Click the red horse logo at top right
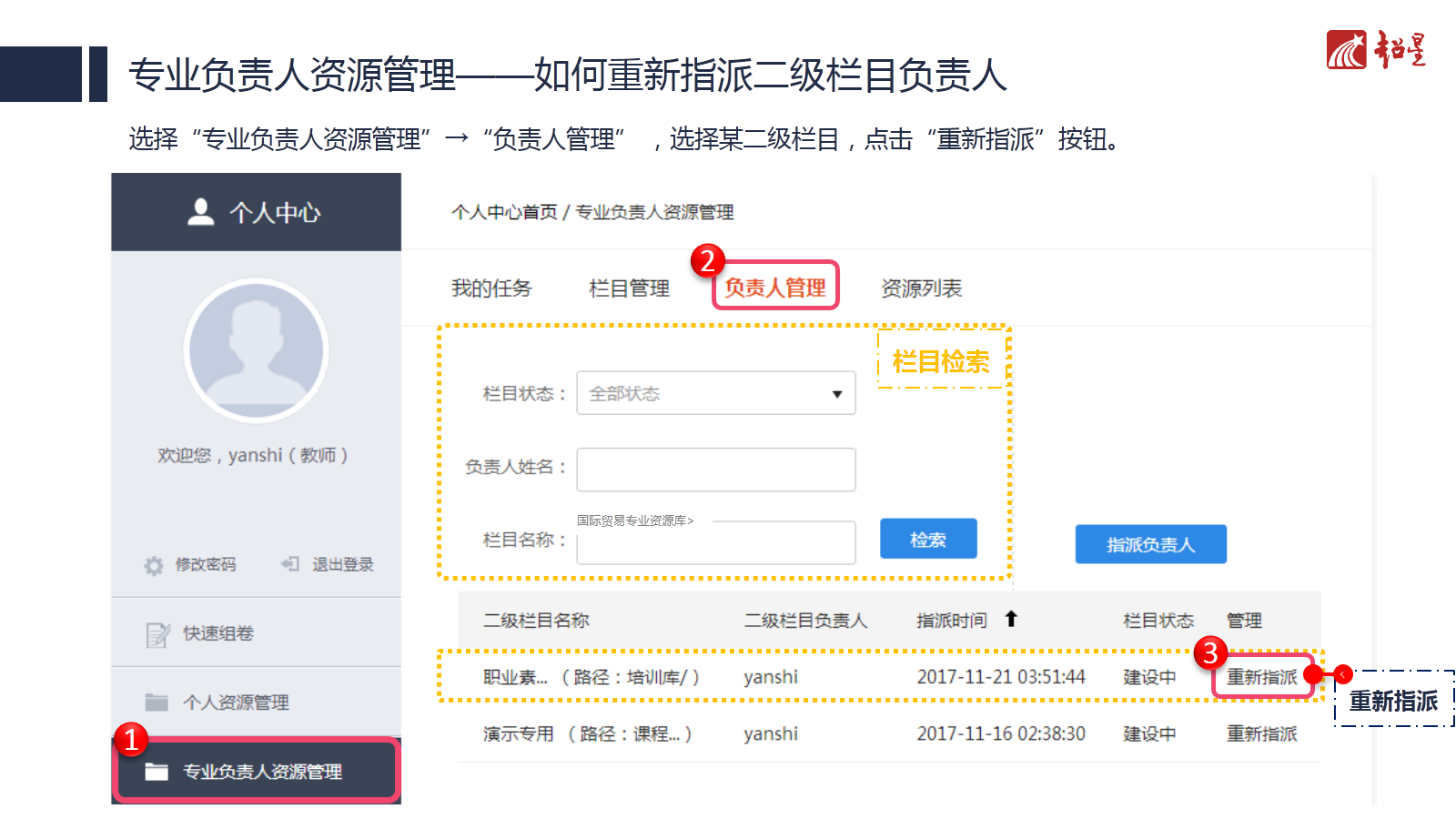 (x=1346, y=50)
